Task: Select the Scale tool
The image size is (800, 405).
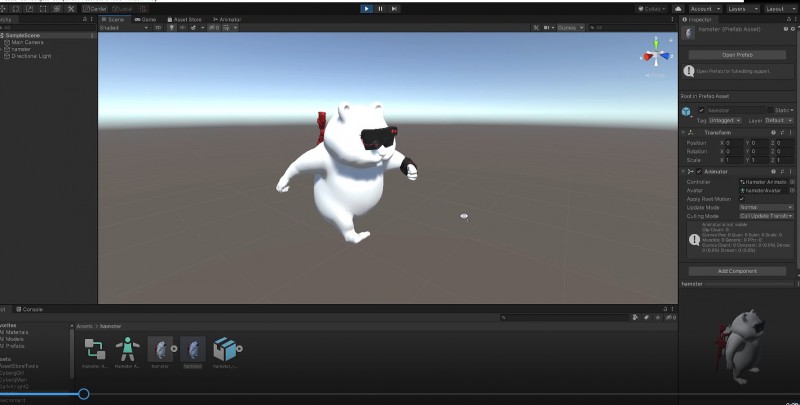Action: (x=30, y=9)
